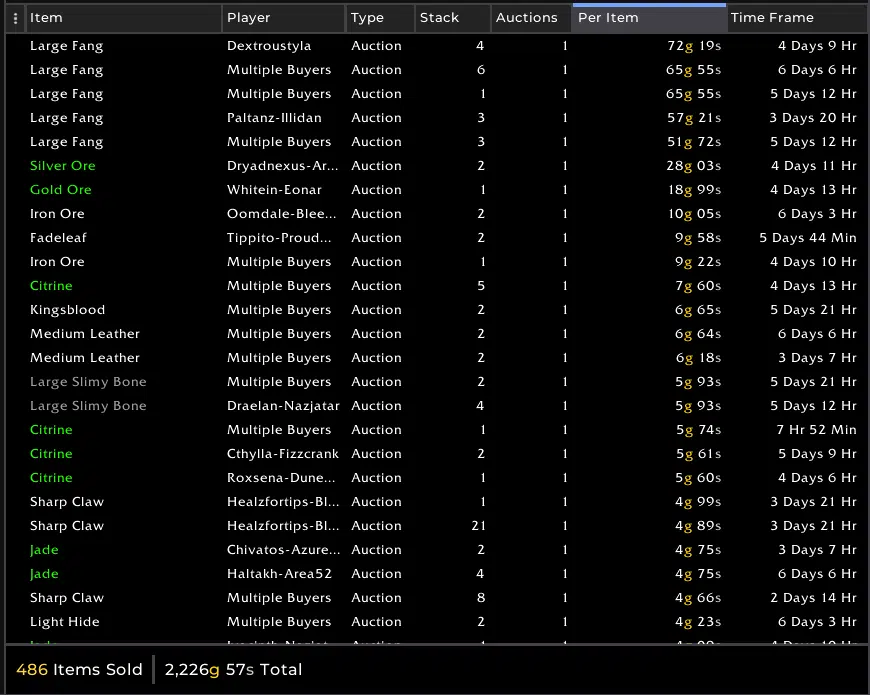Select Large Fang row from Paltanz-Illidan
This screenshot has height=695, width=870.
click(67, 118)
